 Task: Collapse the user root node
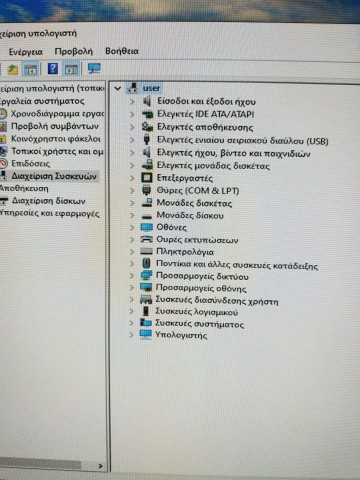[x=117, y=88]
